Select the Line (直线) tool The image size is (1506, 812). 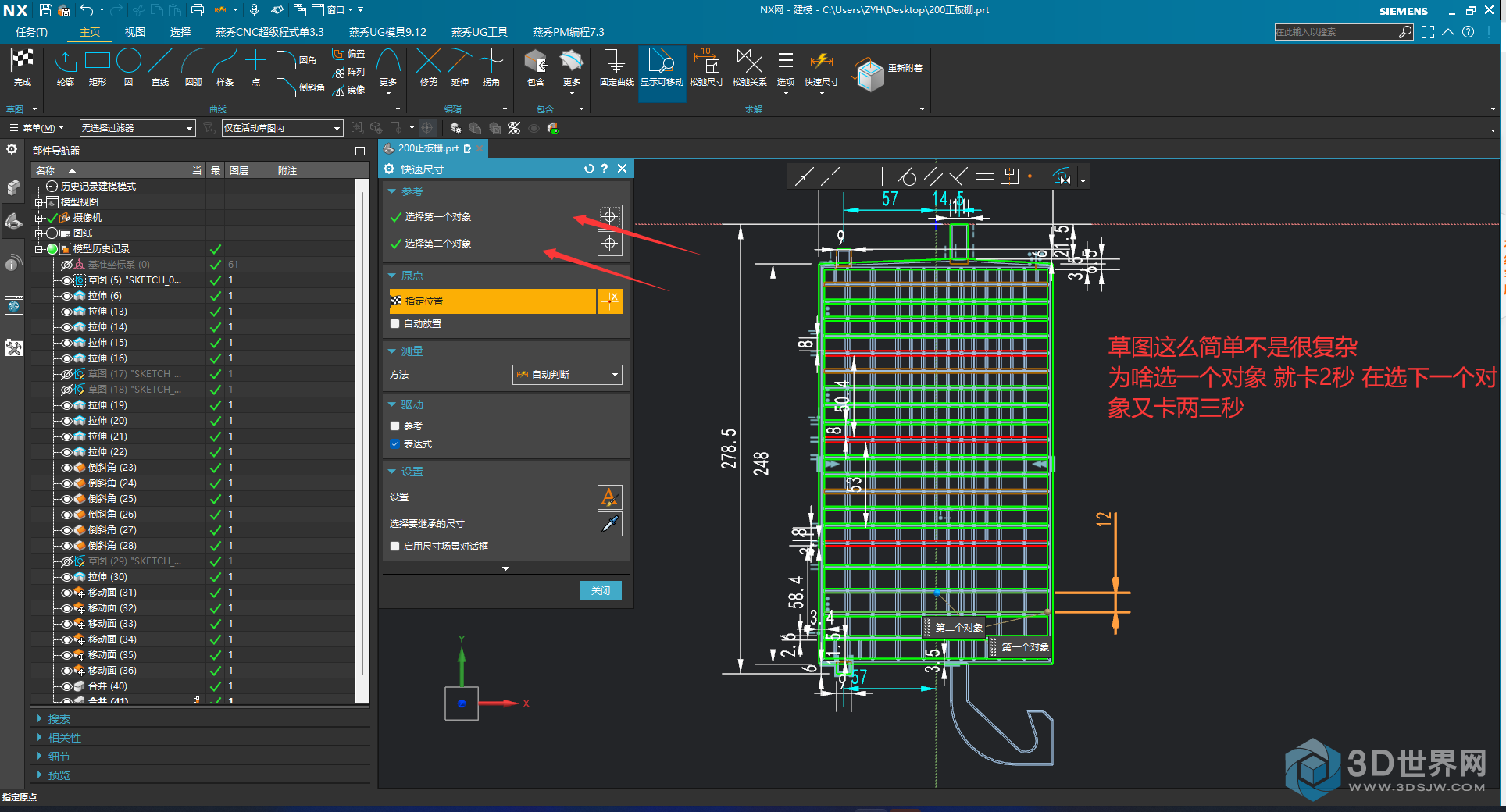coord(160,61)
